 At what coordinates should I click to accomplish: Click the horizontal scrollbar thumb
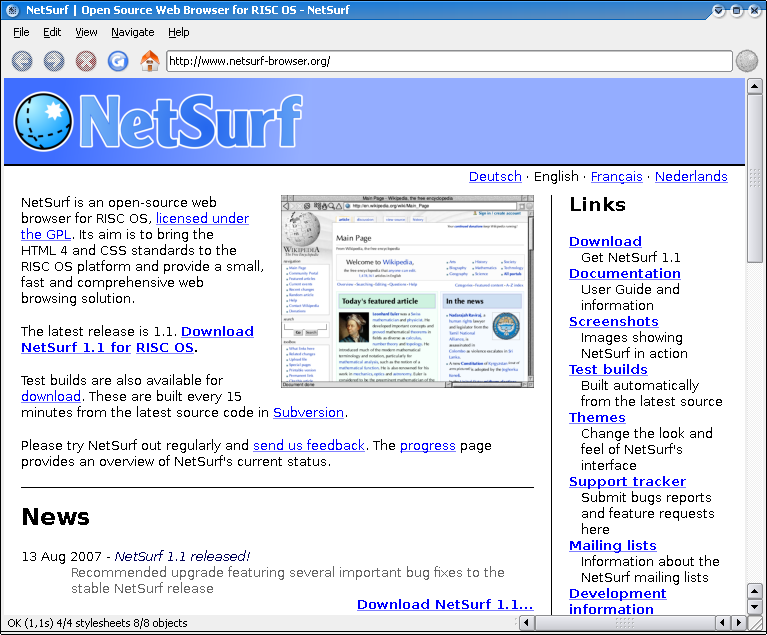coord(625,623)
